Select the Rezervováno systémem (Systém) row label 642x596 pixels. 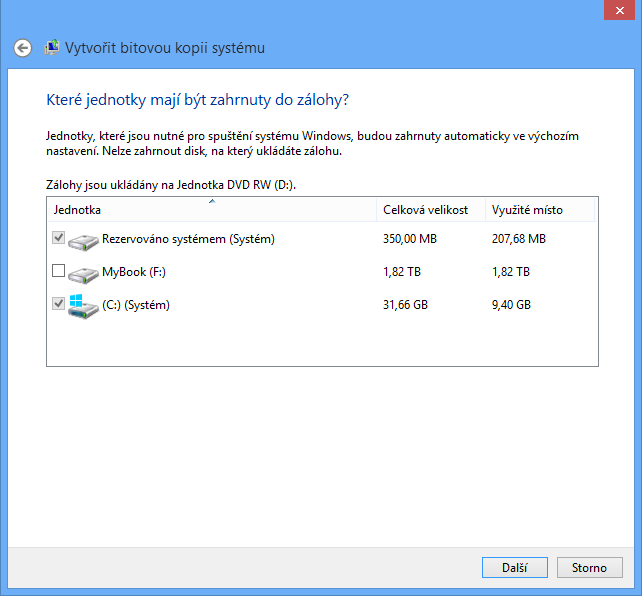click(188, 239)
